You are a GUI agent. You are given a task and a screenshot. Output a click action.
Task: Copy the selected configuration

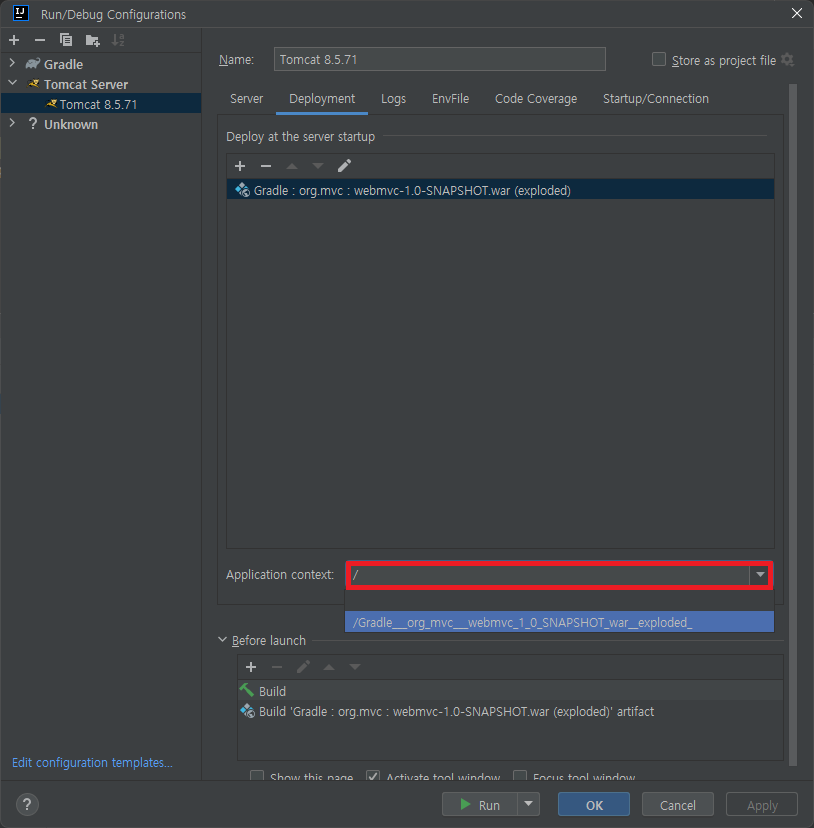(x=66, y=40)
